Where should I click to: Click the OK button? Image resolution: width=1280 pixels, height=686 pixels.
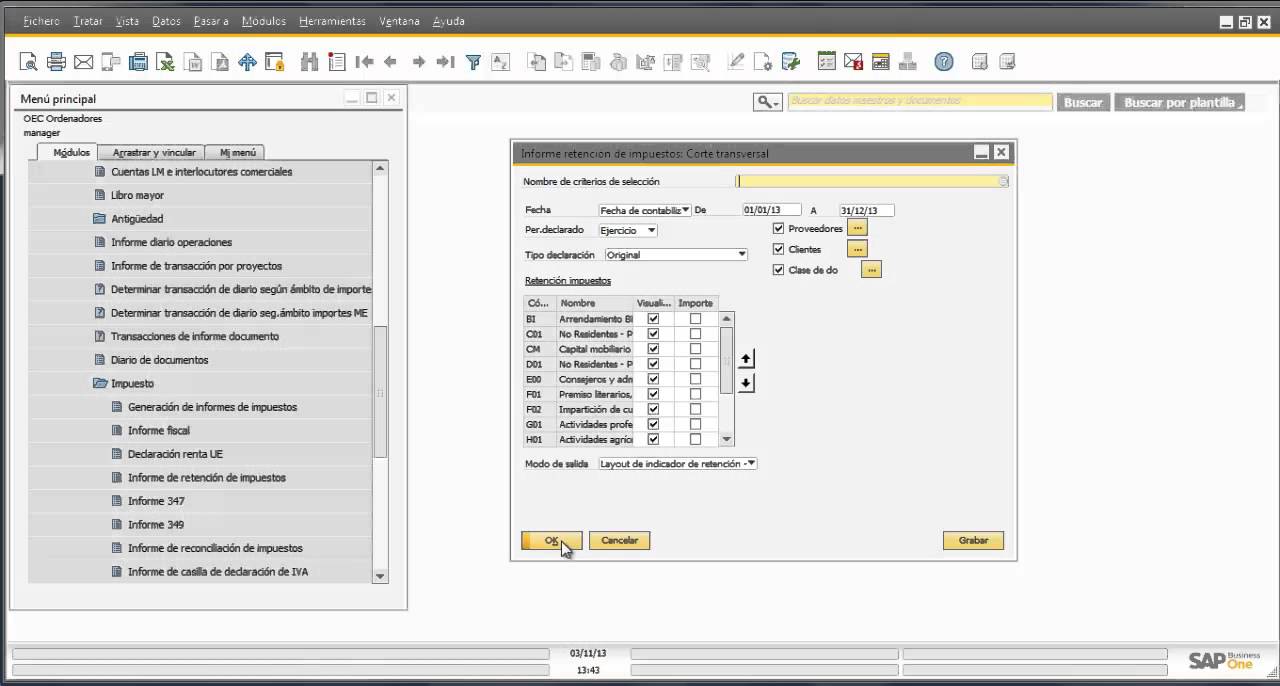[551, 540]
